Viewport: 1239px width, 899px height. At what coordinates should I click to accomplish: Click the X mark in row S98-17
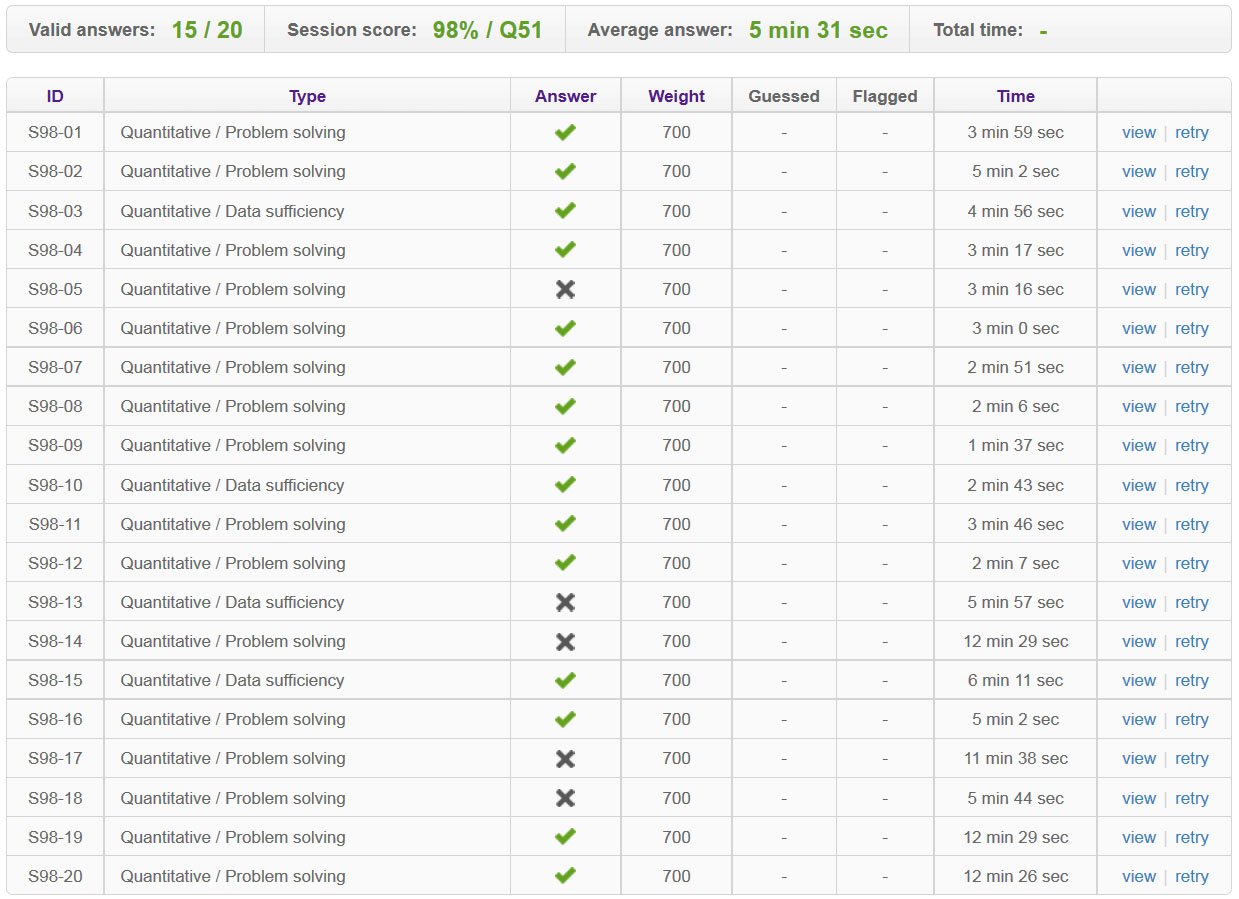point(565,759)
